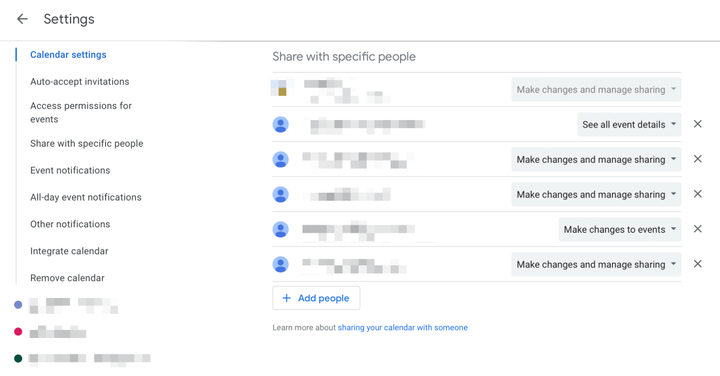Open the Make changes to events dropdown

coord(620,229)
